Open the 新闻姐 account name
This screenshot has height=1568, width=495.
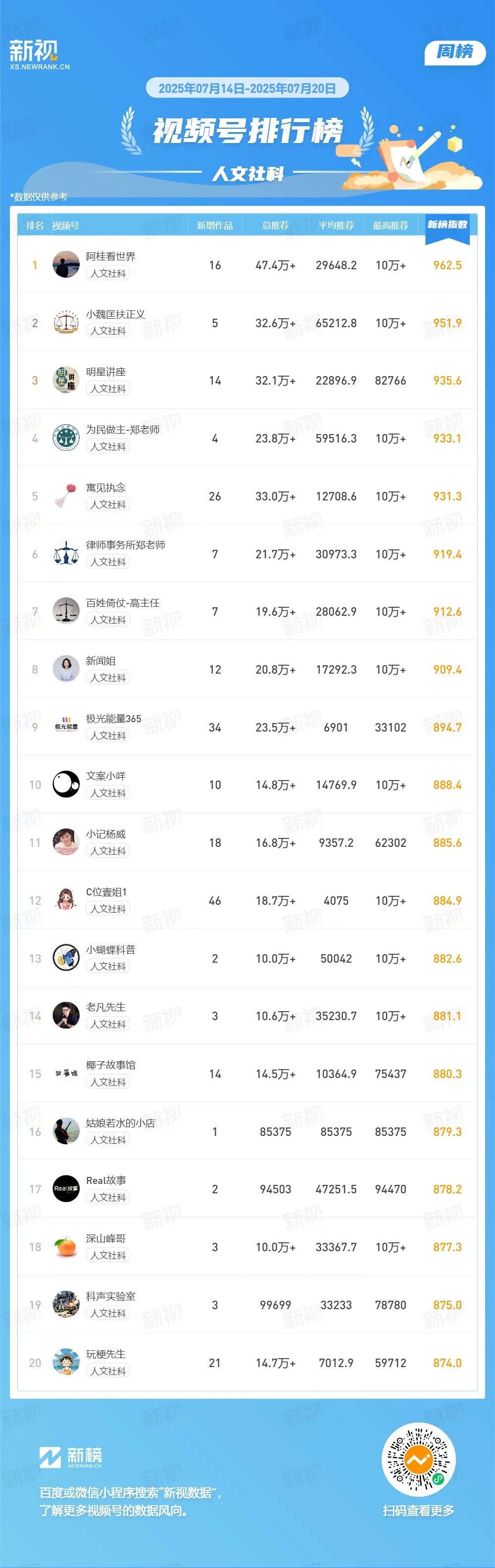[x=100, y=660]
